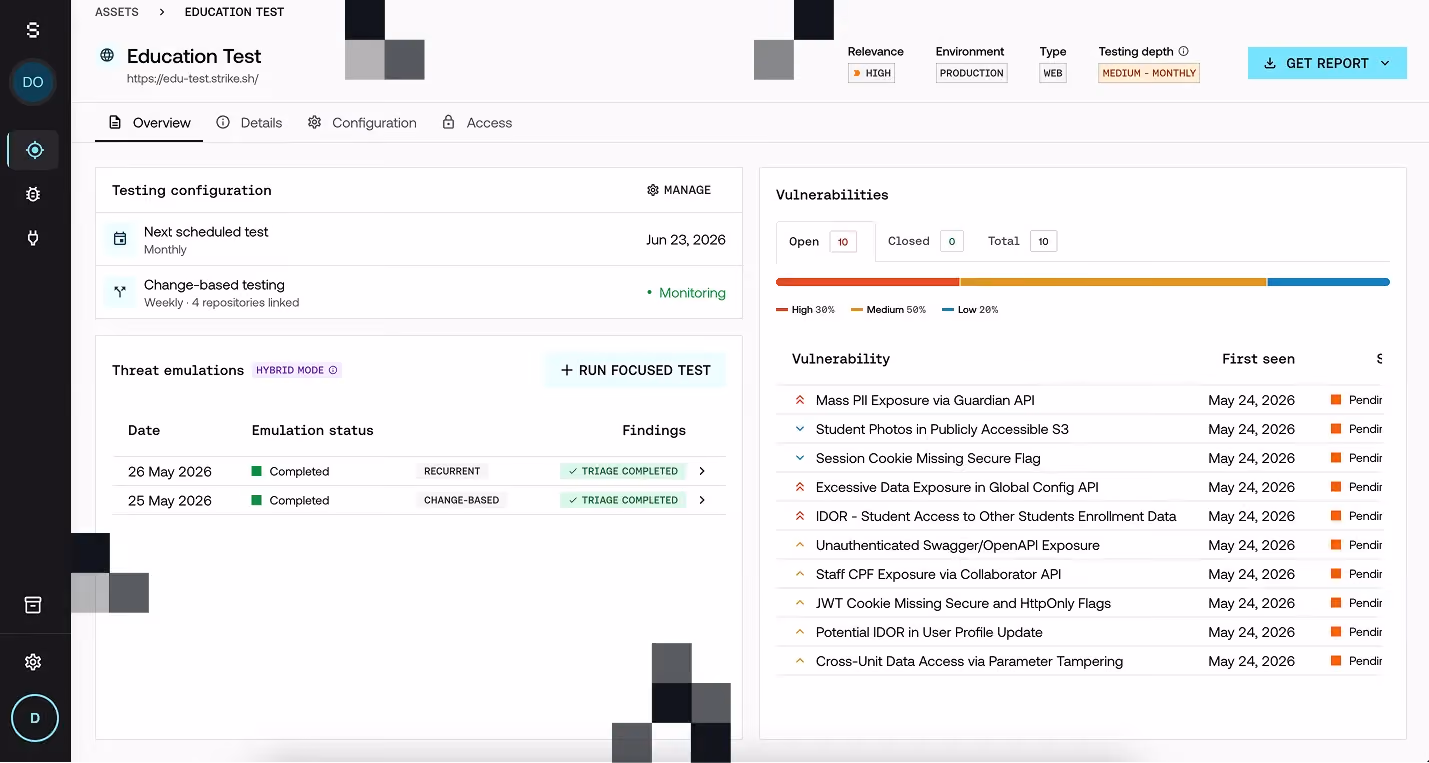
Task: Expand the 25 May 2026 emulation row
Action: tap(702, 500)
